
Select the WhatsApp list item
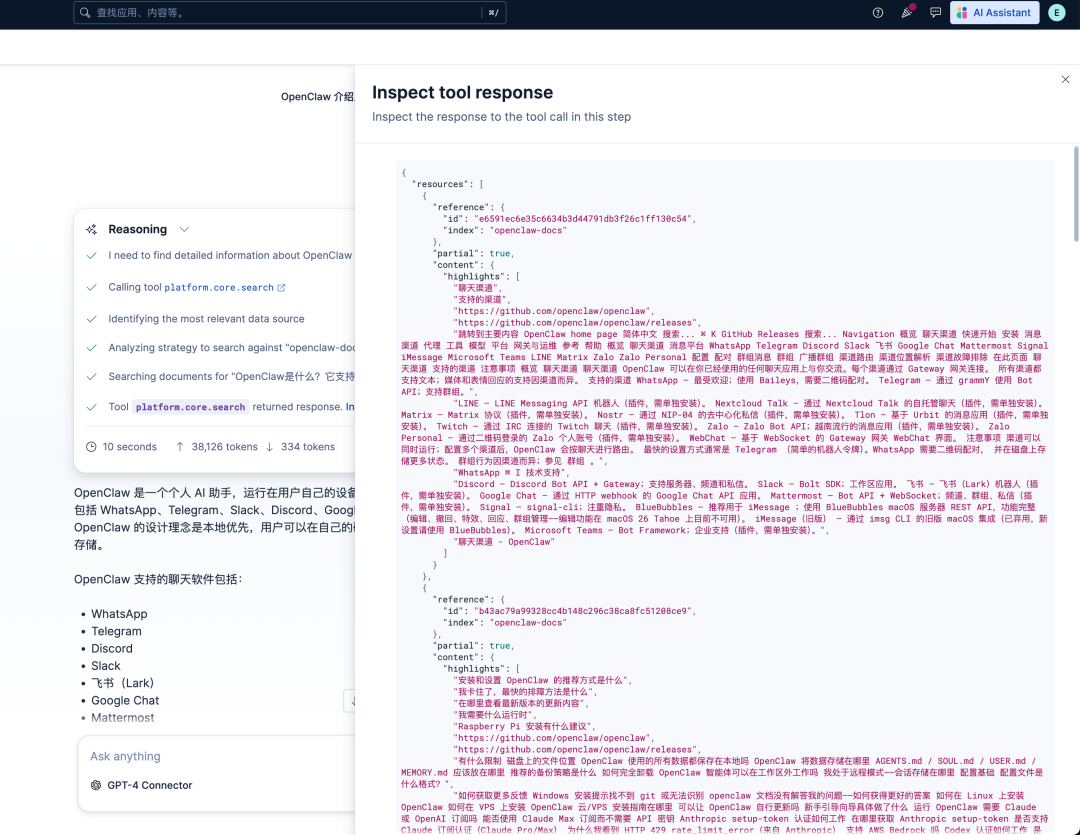[x=119, y=614]
